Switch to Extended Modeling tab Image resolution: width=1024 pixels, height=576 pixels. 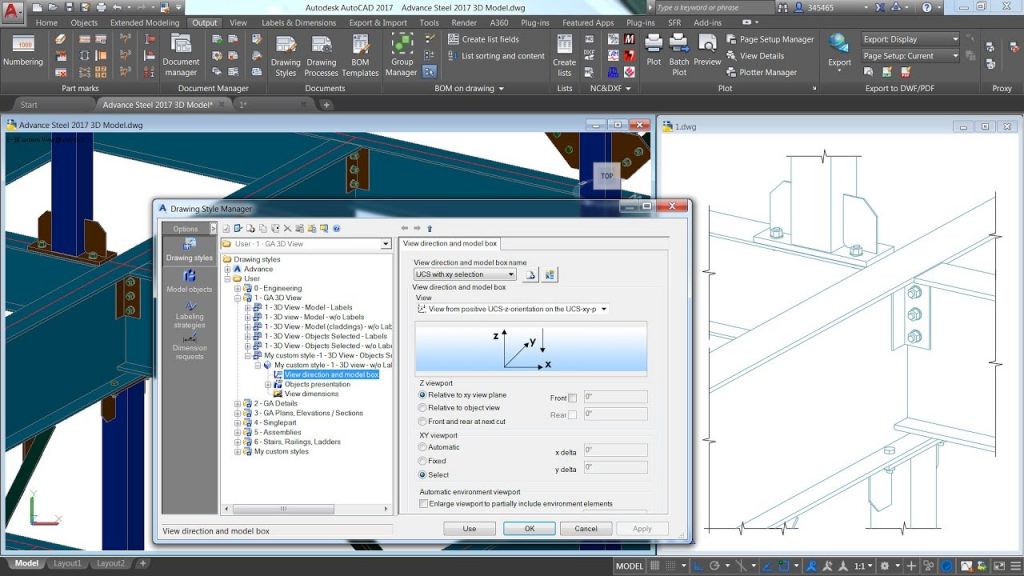pyautogui.click(x=144, y=22)
